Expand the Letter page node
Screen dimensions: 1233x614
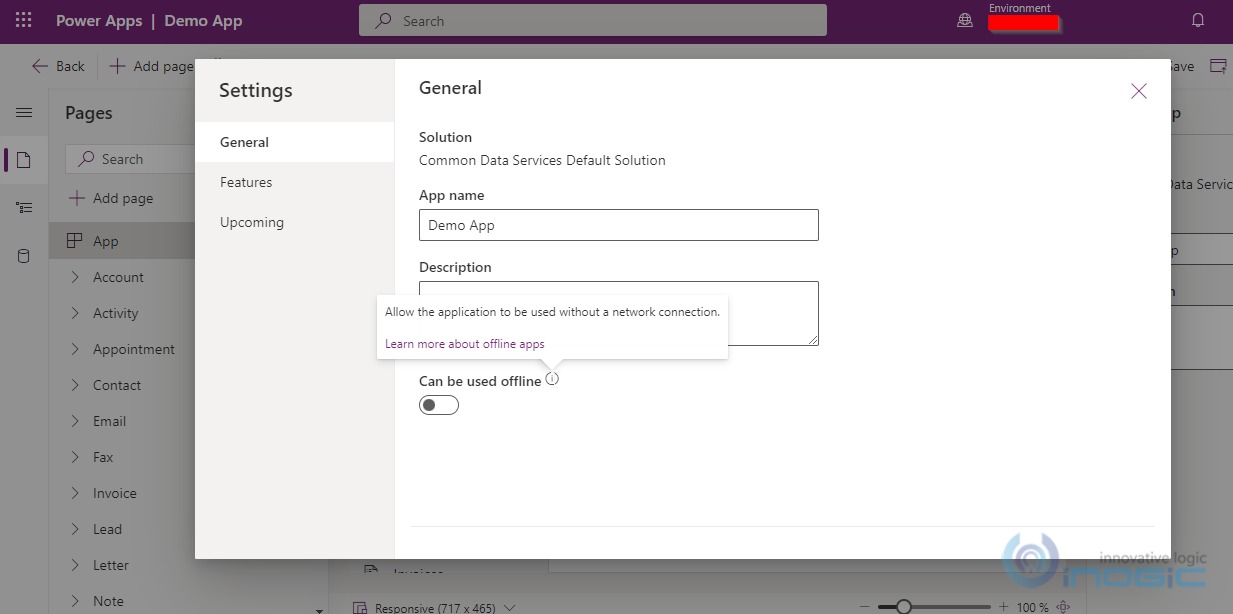coord(75,565)
